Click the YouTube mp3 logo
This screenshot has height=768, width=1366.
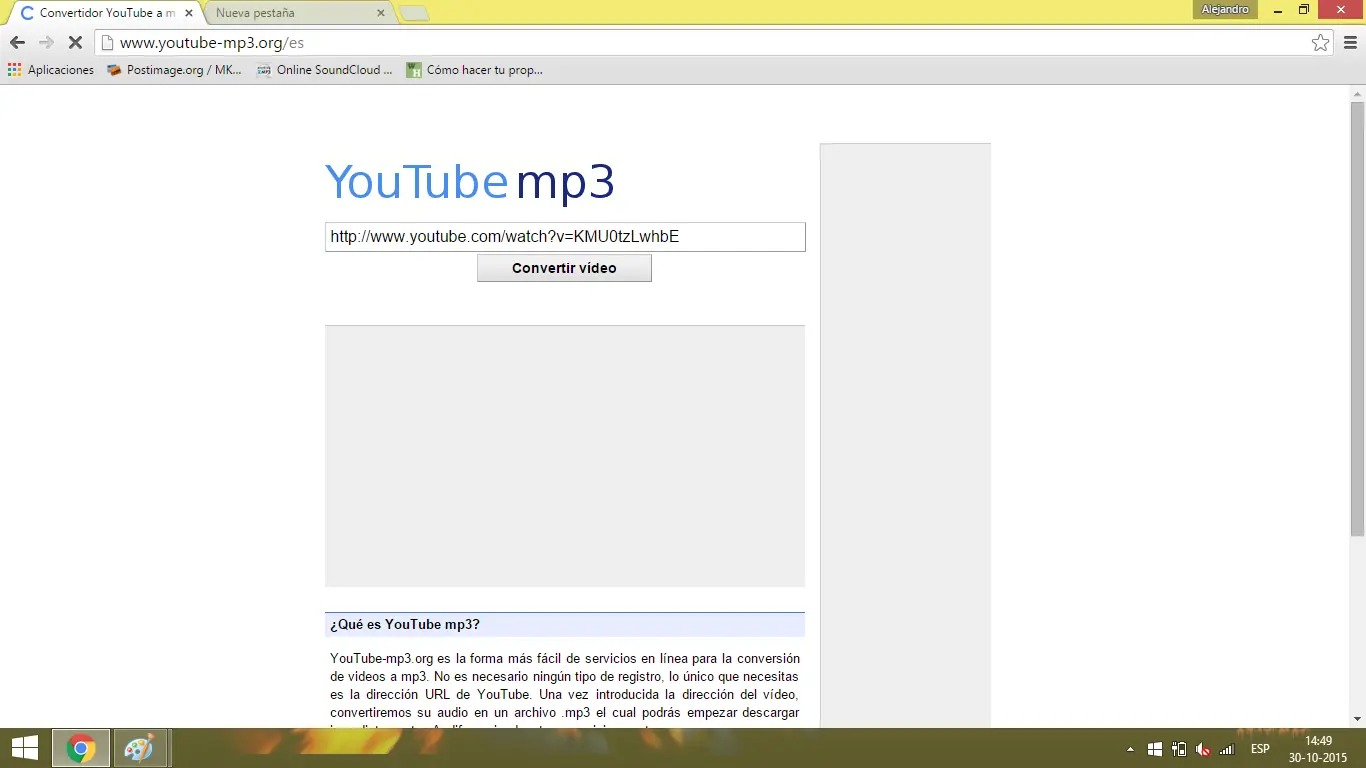[470, 182]
